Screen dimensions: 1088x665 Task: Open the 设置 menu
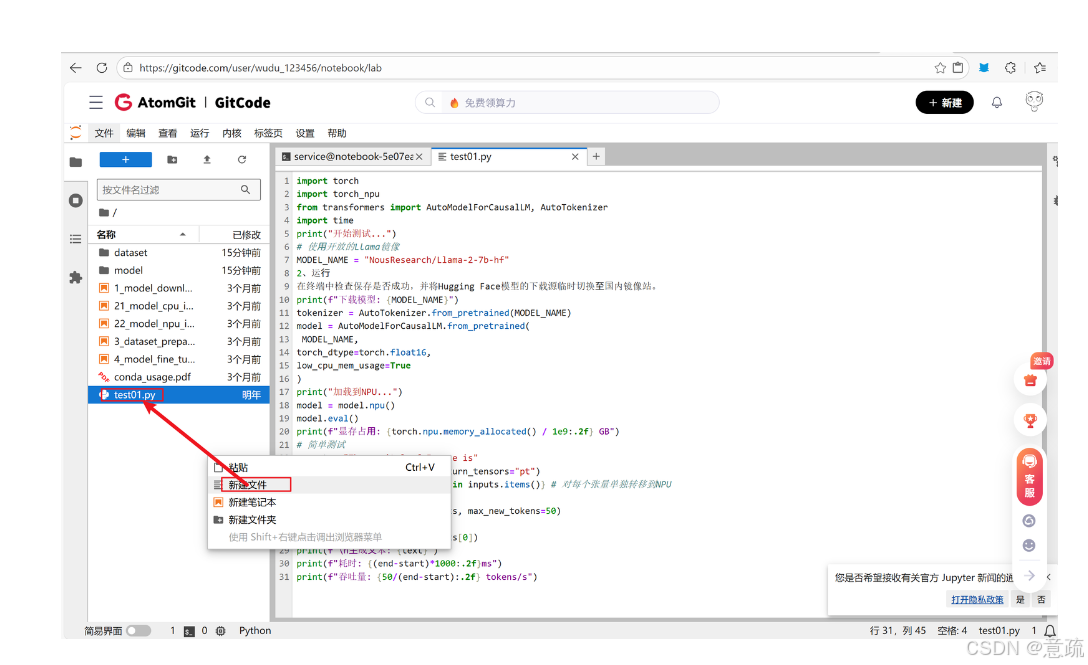point(305,133)
